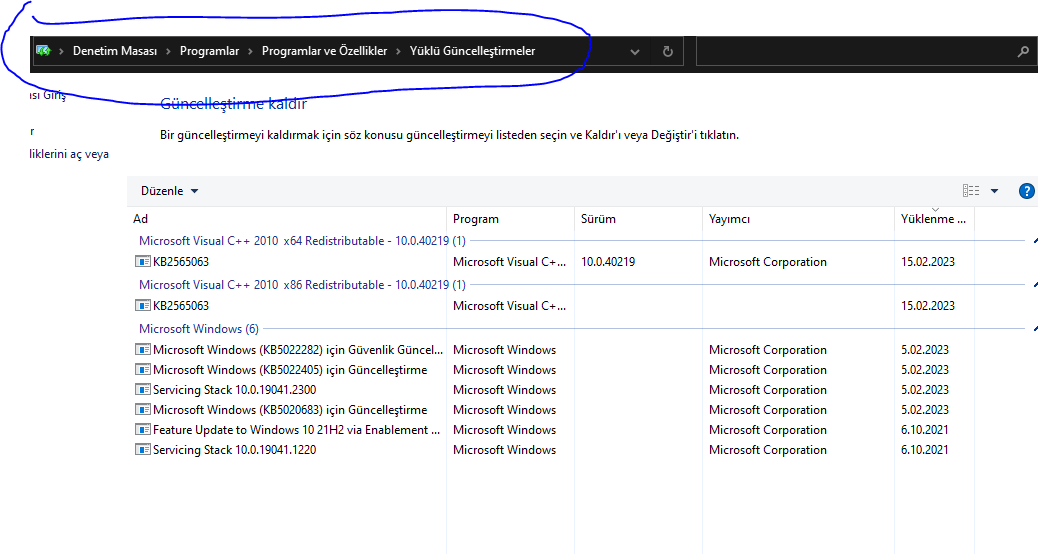Sort by the Yüklenme column header

[x=934, y=218]
